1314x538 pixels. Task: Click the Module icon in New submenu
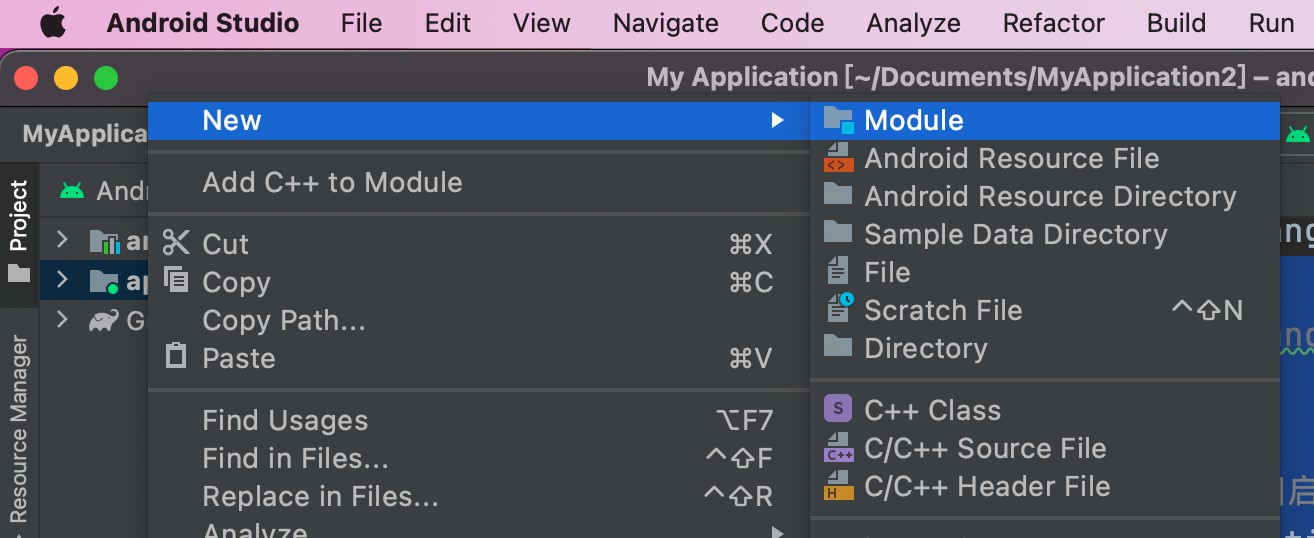pyautogui.click(x=838, y=121)
